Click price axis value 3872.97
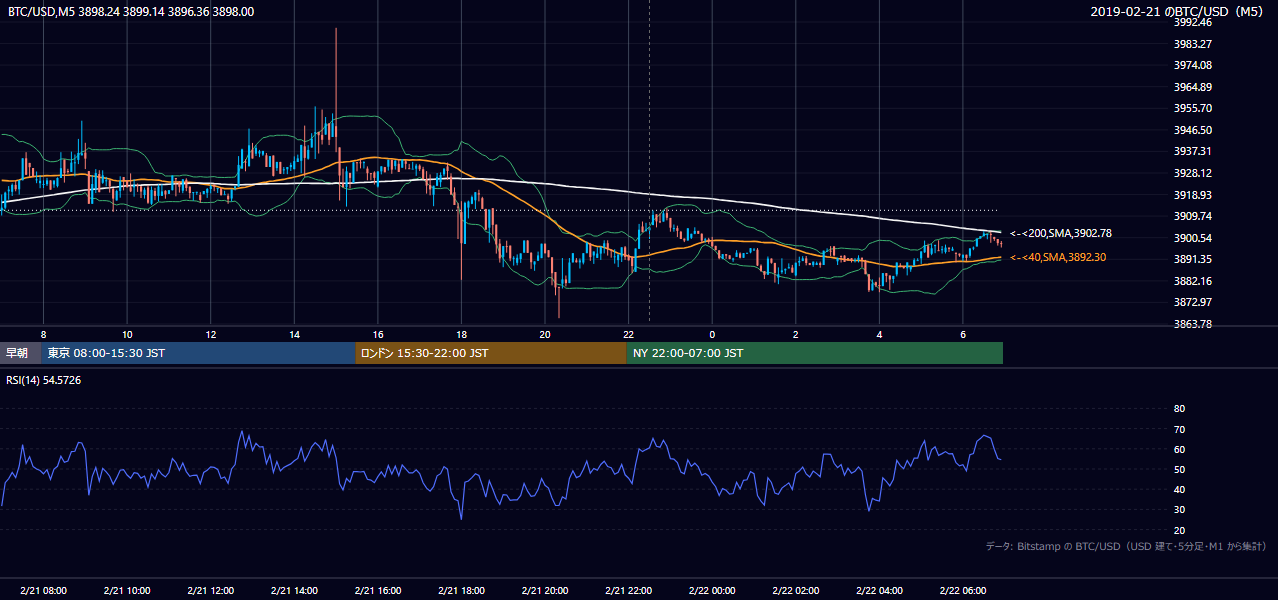This screenshot has height=600, width=1278. 1193,302
